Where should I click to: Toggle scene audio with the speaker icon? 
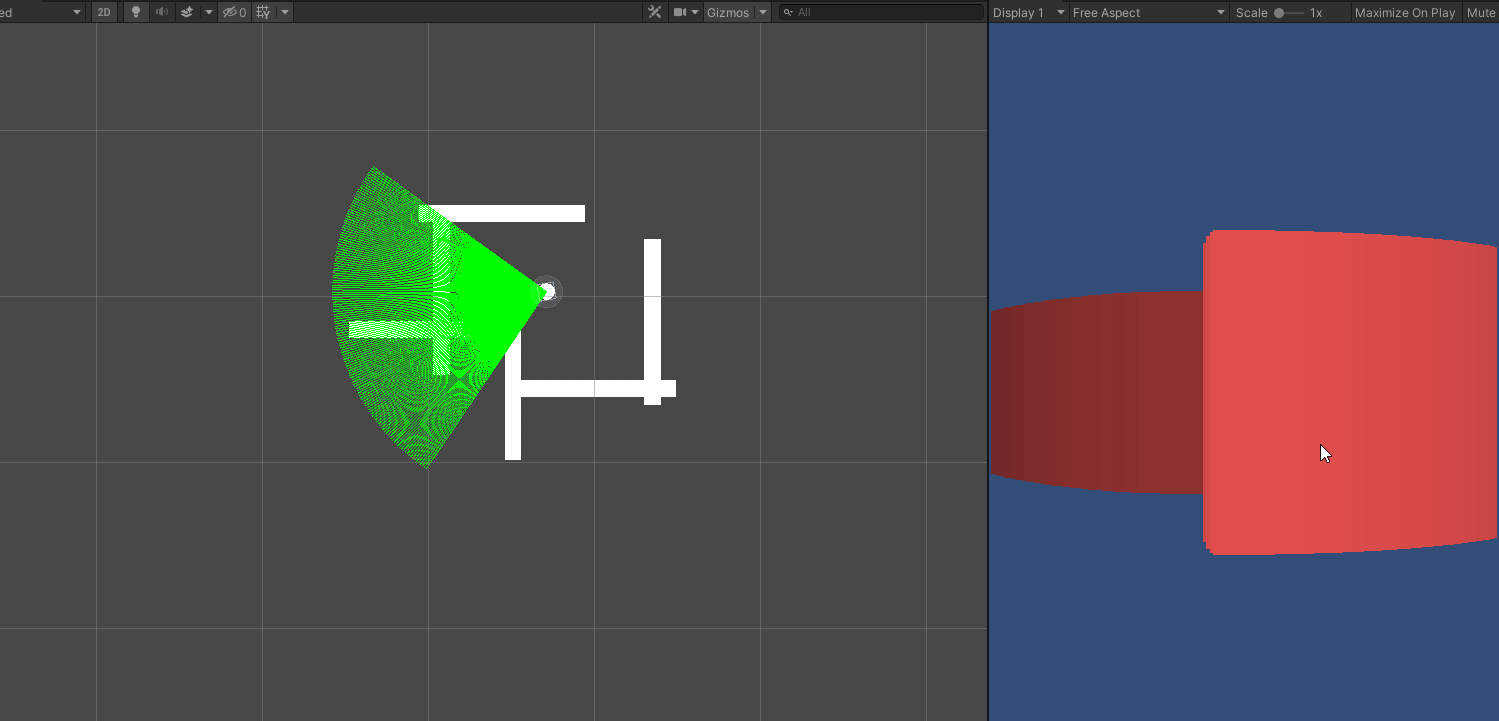point(163,12)
